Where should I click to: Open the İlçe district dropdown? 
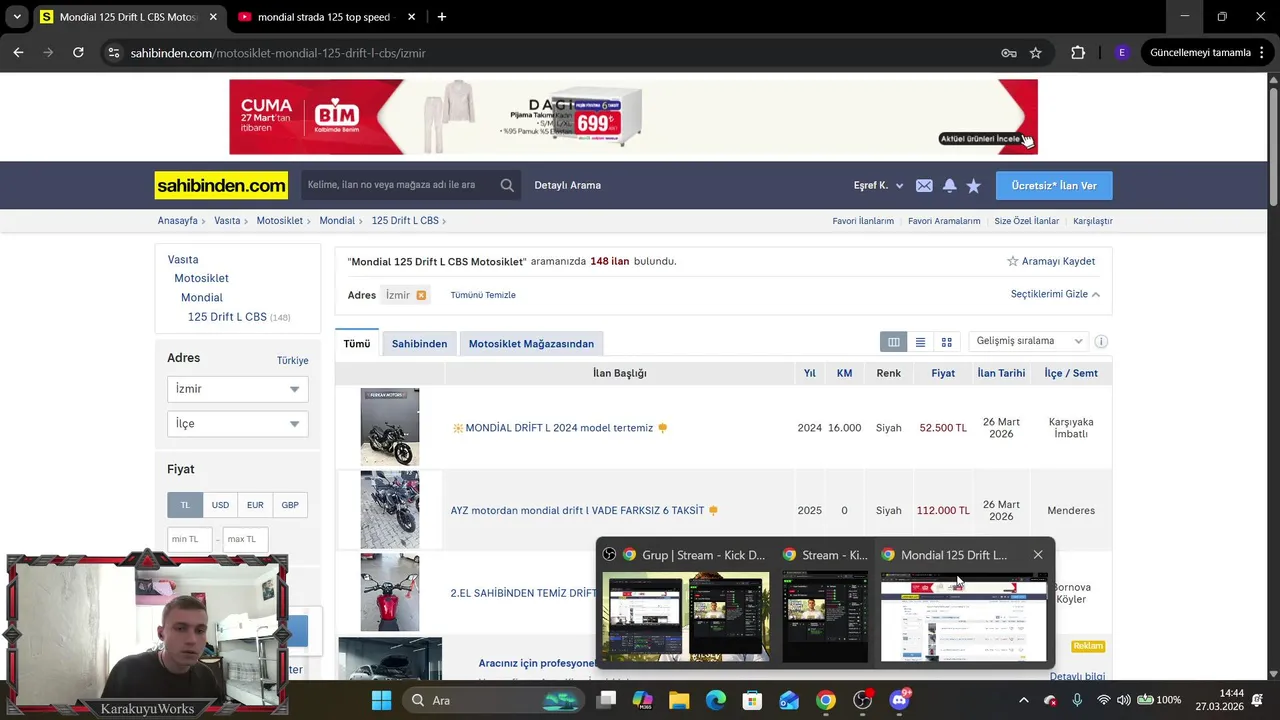[x=238, y=424]
